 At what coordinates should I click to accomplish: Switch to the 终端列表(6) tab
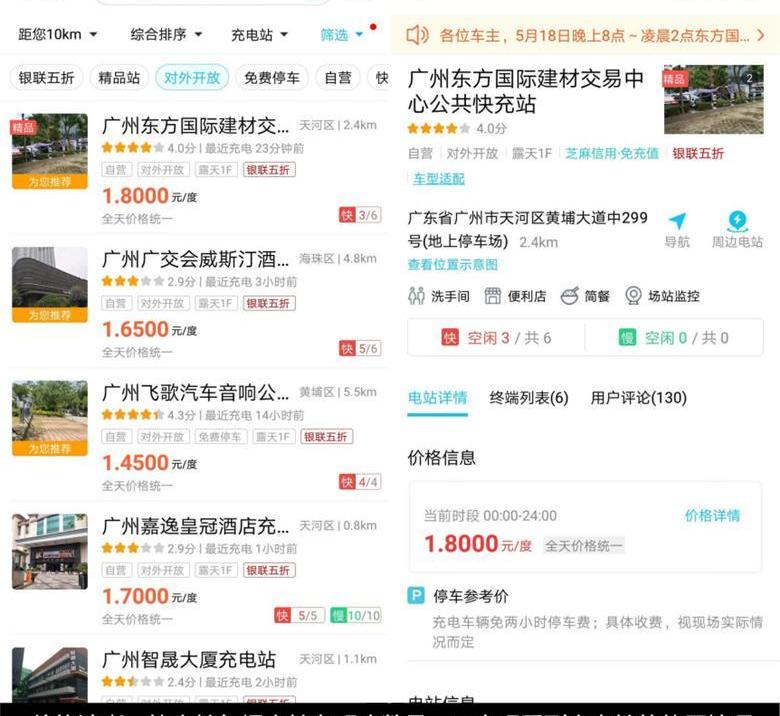tap(529, 398)
